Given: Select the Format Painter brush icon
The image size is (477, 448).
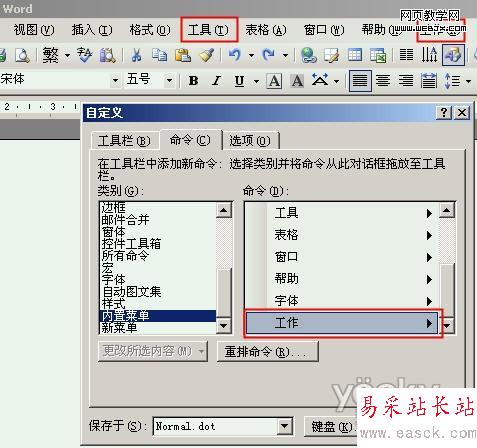Looking at the screenshot, I should (206, 55).
